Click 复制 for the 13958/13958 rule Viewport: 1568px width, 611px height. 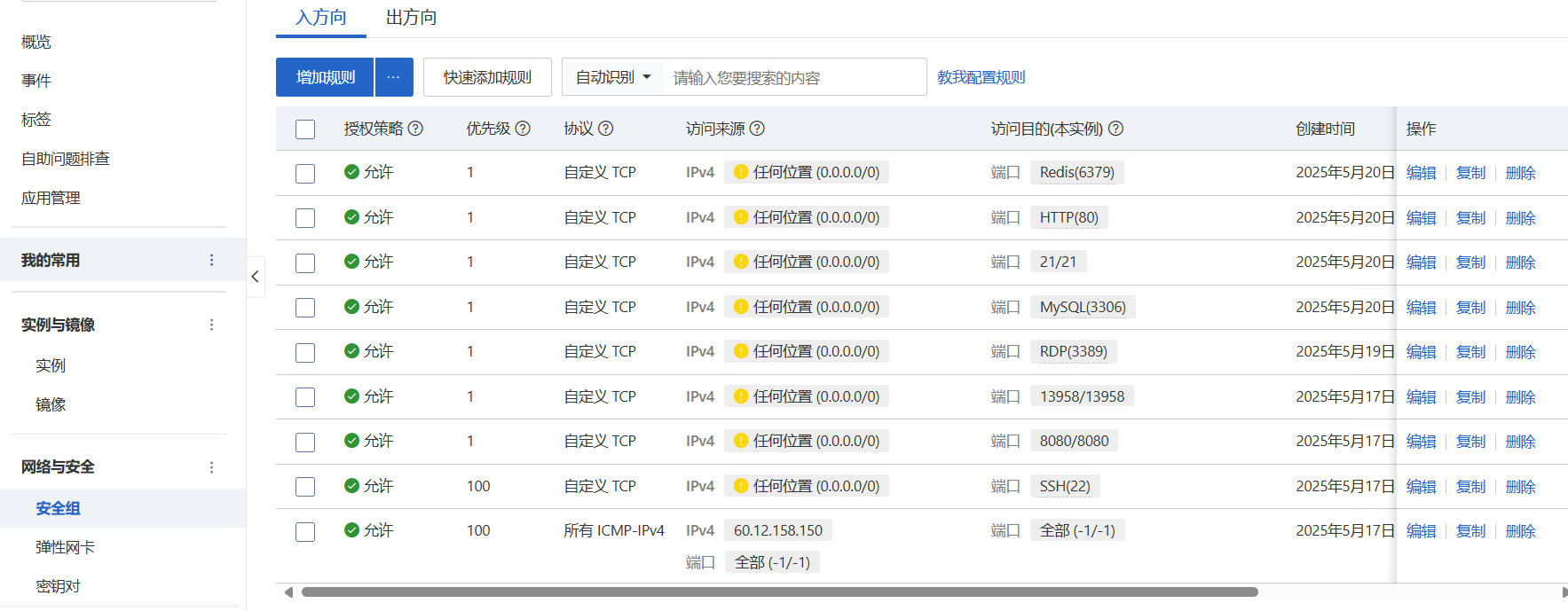pyautogui.click(x=1471, y=397)
